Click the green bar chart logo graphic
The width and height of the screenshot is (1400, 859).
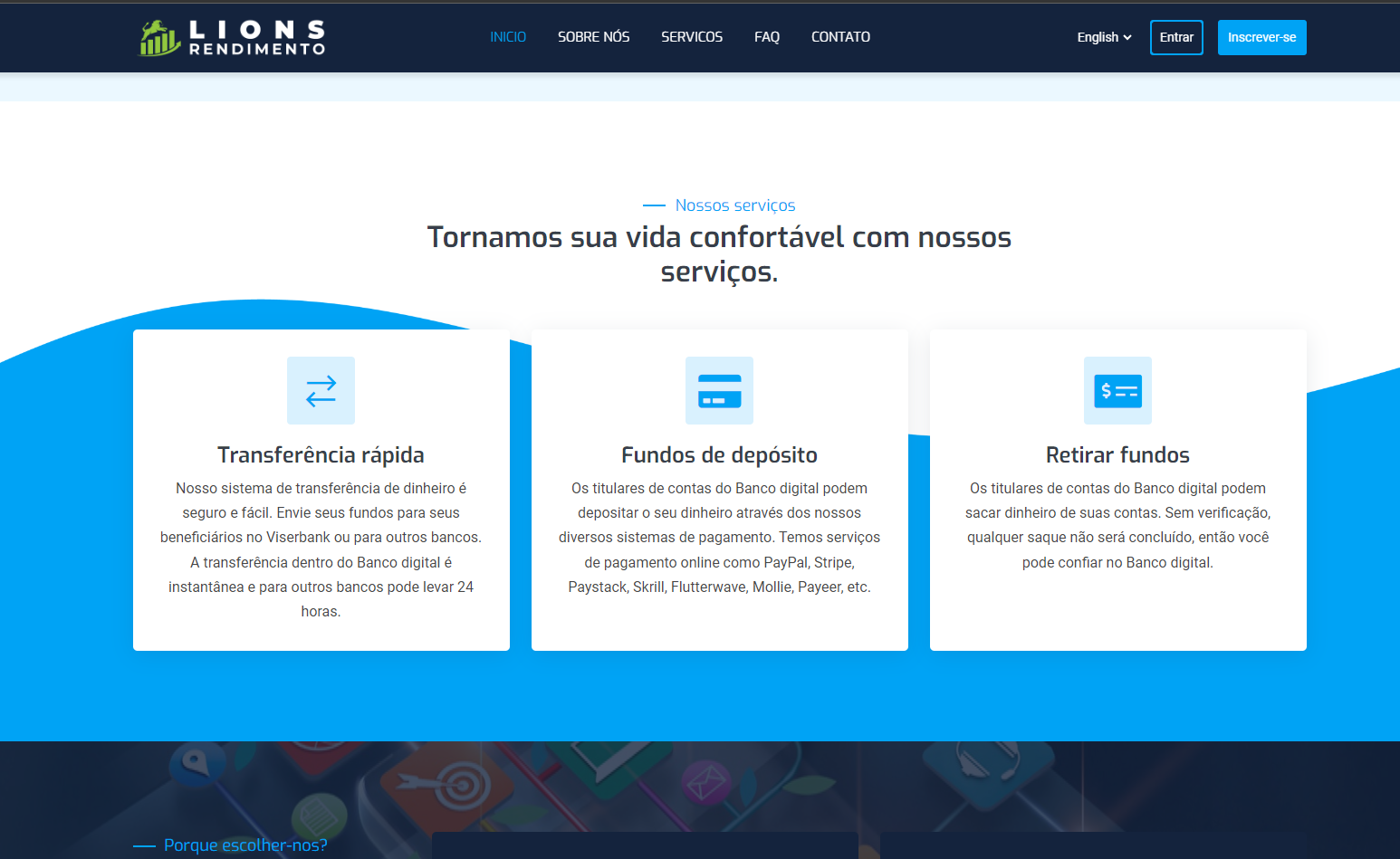(x=158, y=37)
